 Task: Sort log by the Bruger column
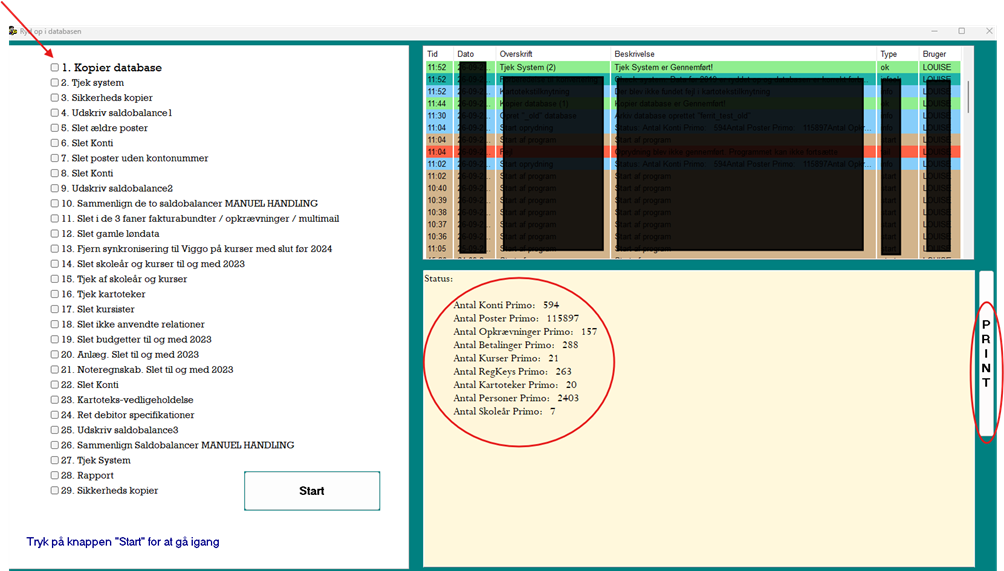click(940, 54)
